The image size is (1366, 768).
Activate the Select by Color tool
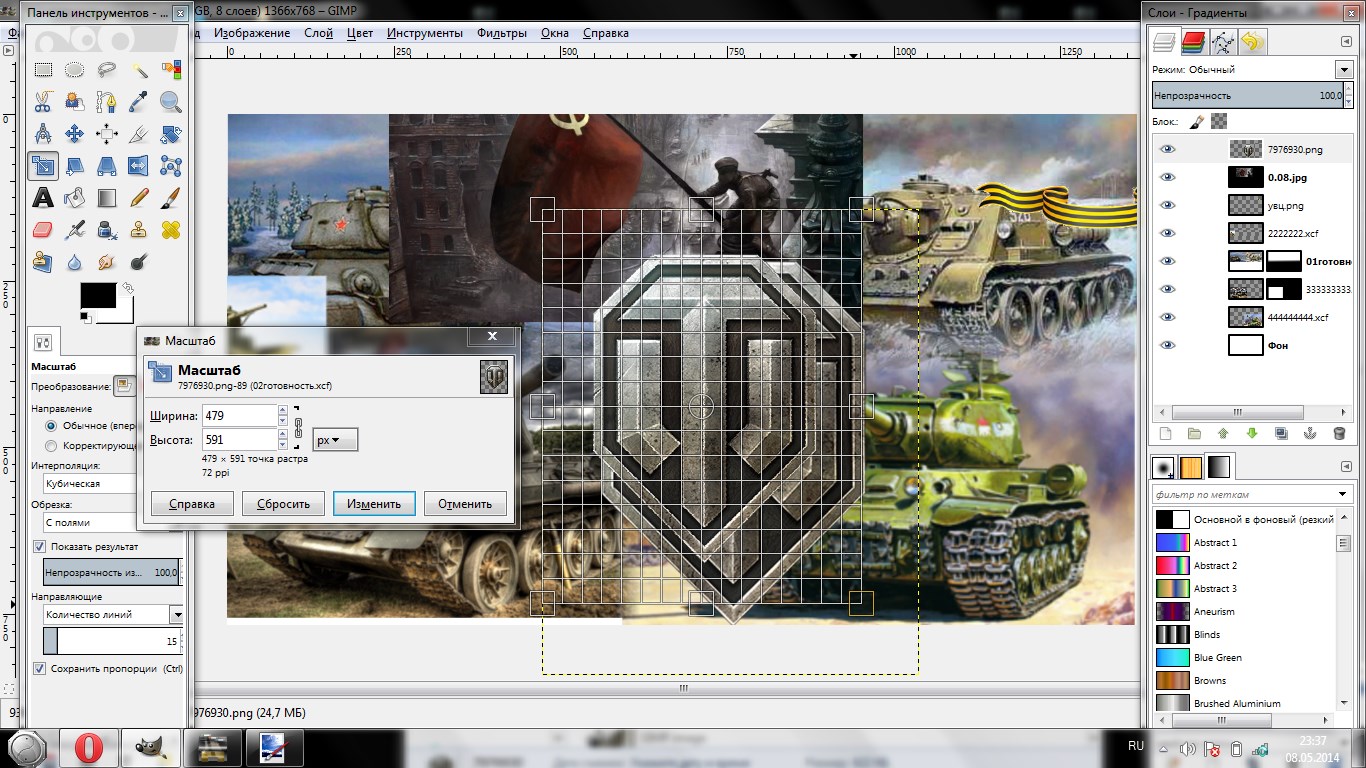[171, 70]
